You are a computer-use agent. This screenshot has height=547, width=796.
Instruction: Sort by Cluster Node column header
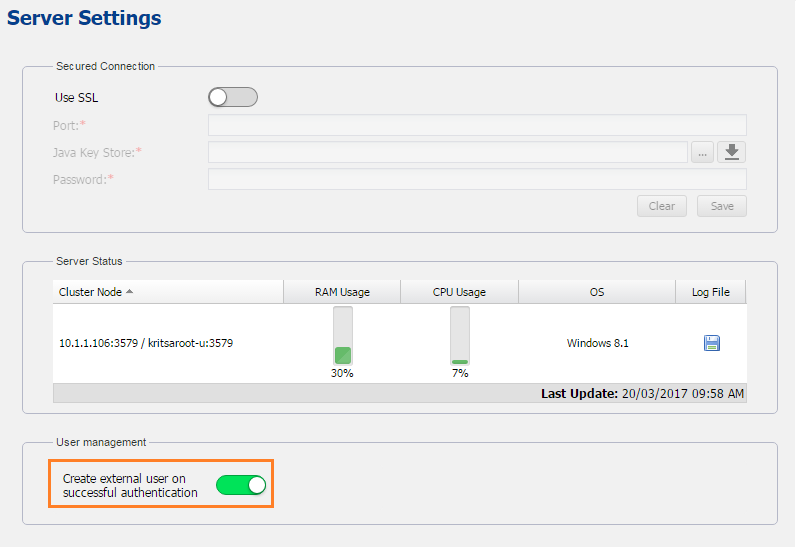(92, 292)
